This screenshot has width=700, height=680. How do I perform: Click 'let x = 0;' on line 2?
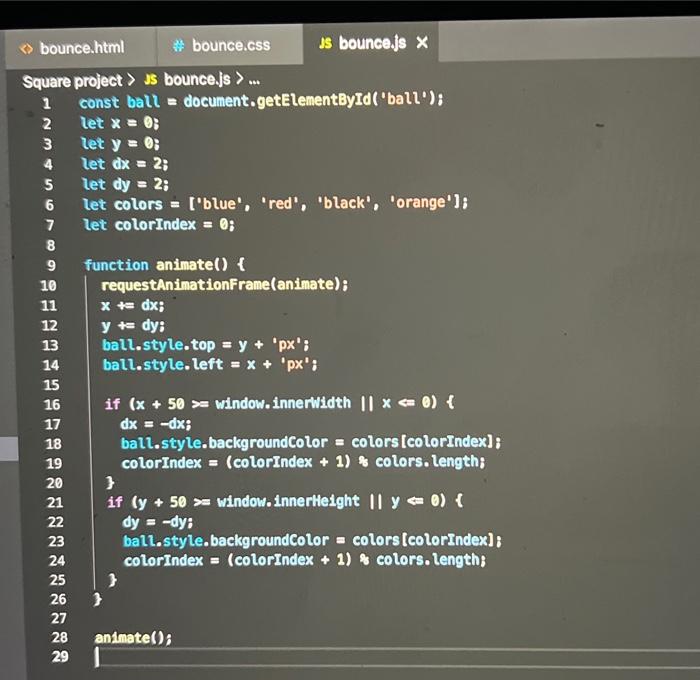tap(120, 123)
